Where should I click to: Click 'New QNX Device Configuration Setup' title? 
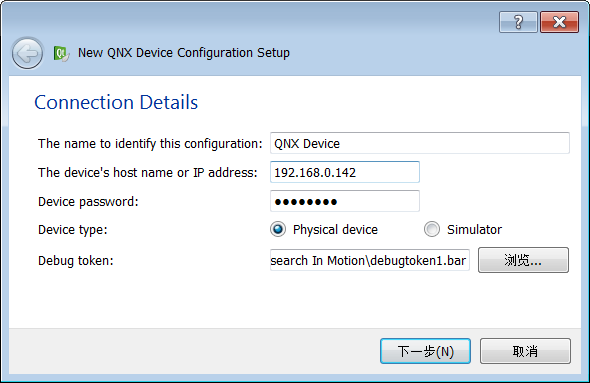point(184,53)
